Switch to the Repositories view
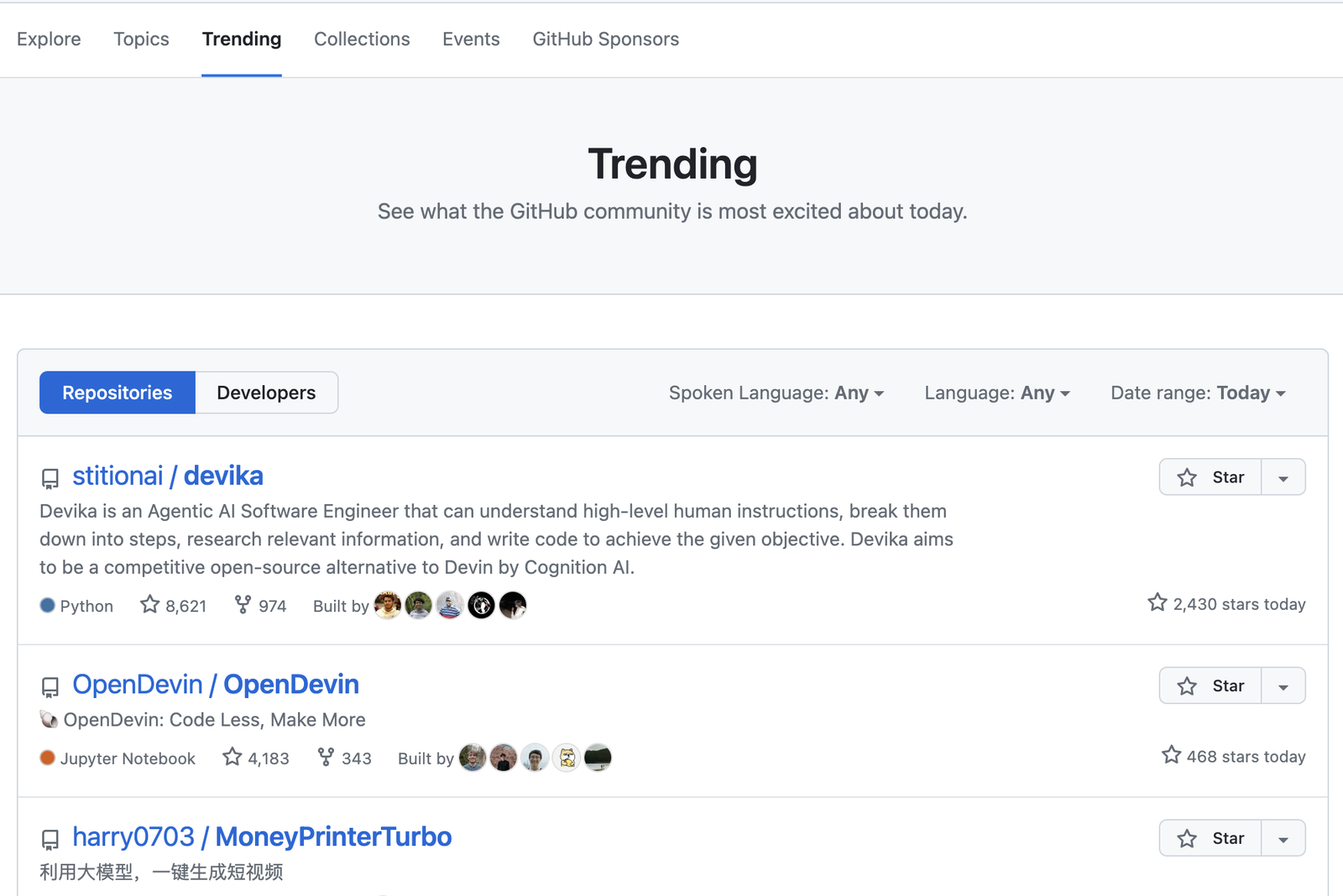 pyautogui.click(x=118, y=393)
